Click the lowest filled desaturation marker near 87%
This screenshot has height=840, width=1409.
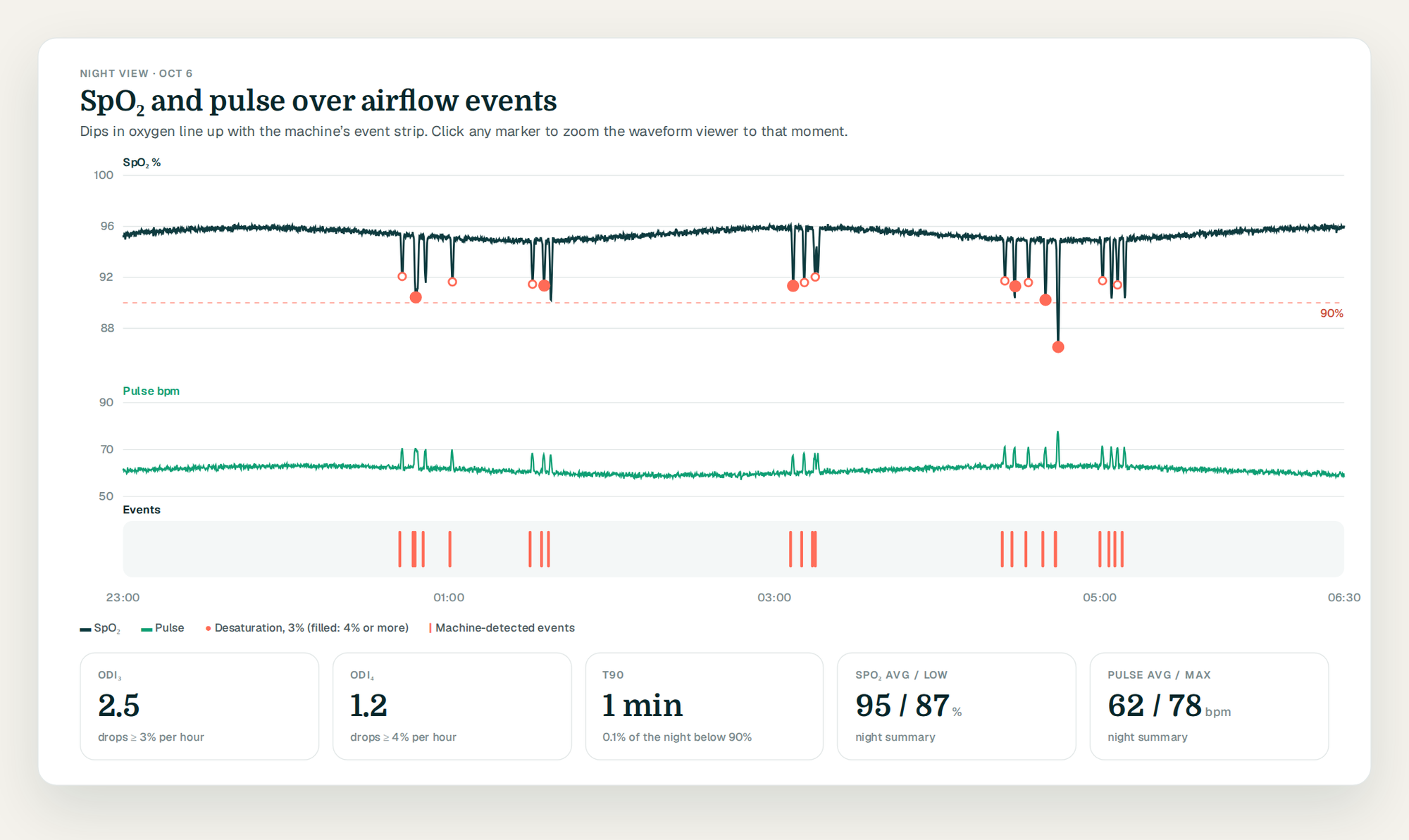pyautogui.click(x=1058, y=347)
